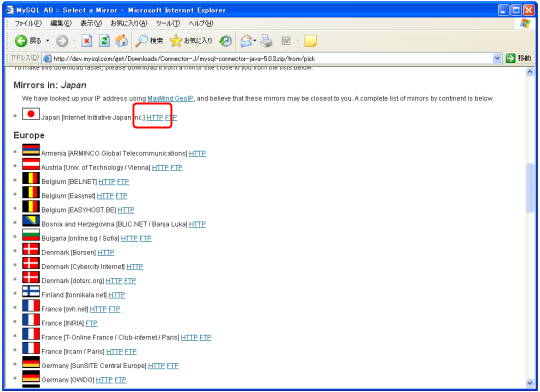Click FTP link for Bulgaria online.bg mirror
Viewport: 540px width, 392px height.
[145, 238]
